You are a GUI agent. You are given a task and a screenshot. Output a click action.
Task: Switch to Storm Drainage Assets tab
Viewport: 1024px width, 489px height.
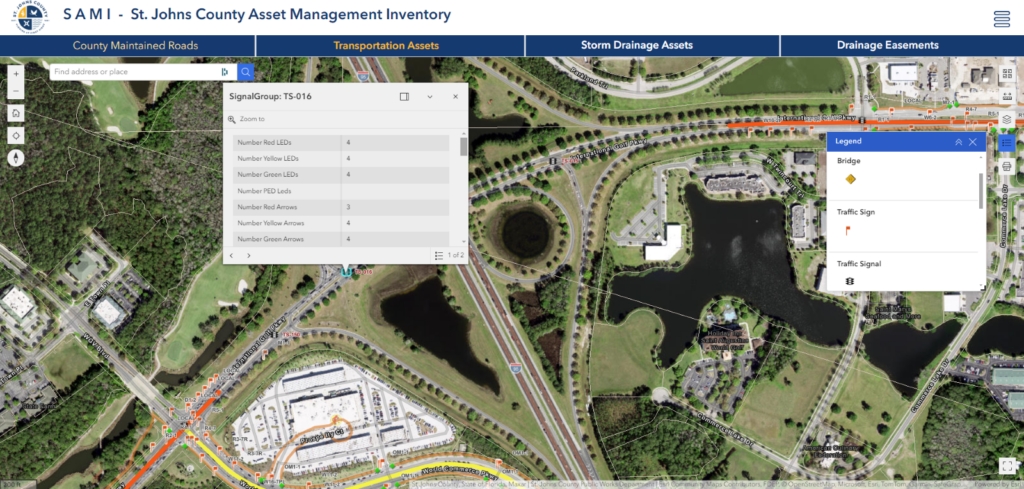637,46
